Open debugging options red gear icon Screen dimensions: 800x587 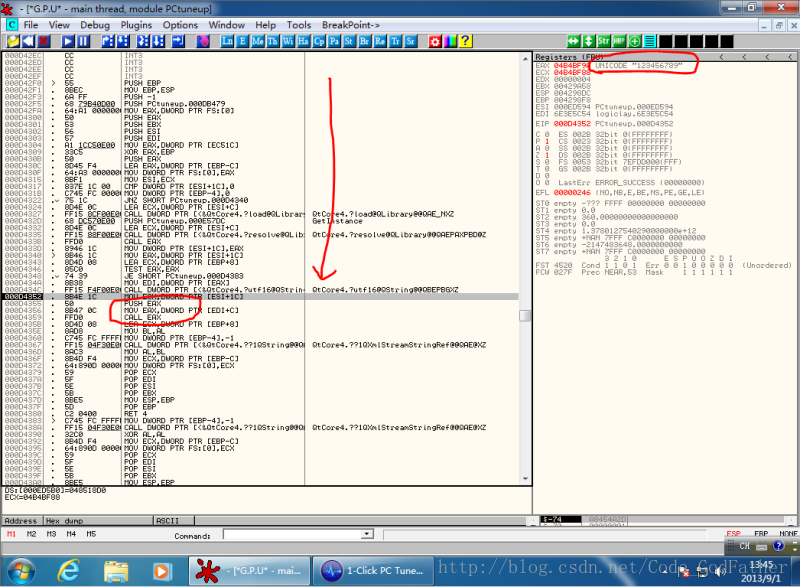click(x=435, y=41)
